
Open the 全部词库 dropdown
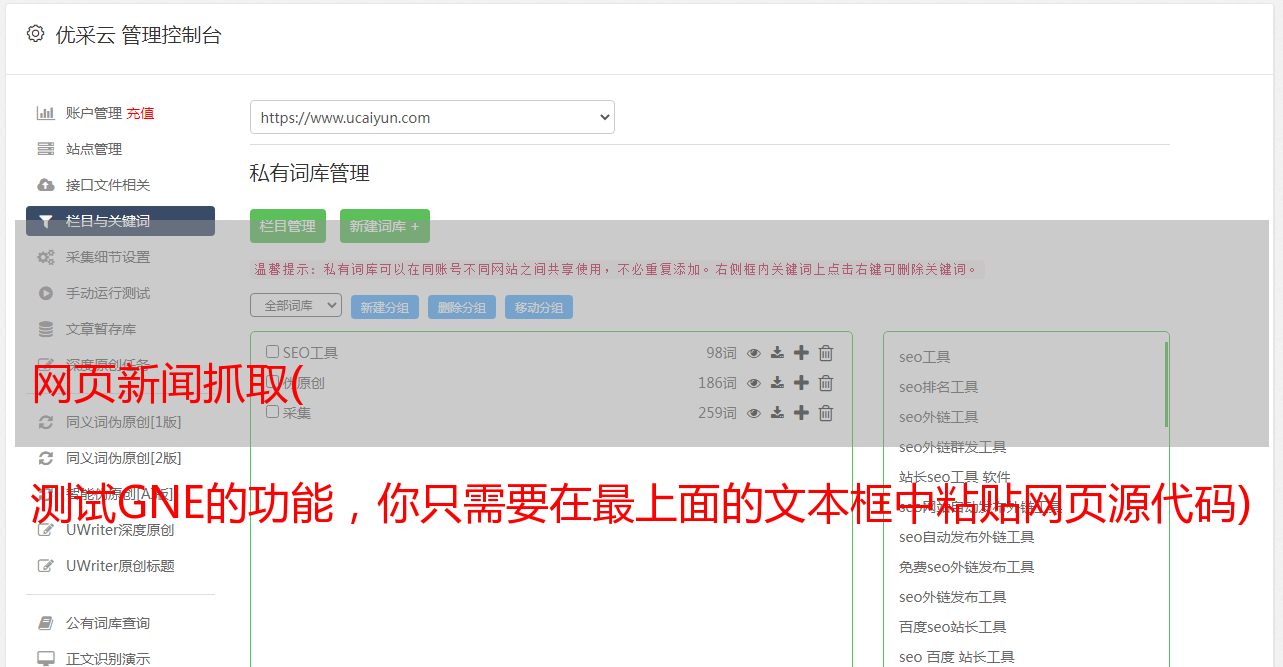[x=296, y=306]
